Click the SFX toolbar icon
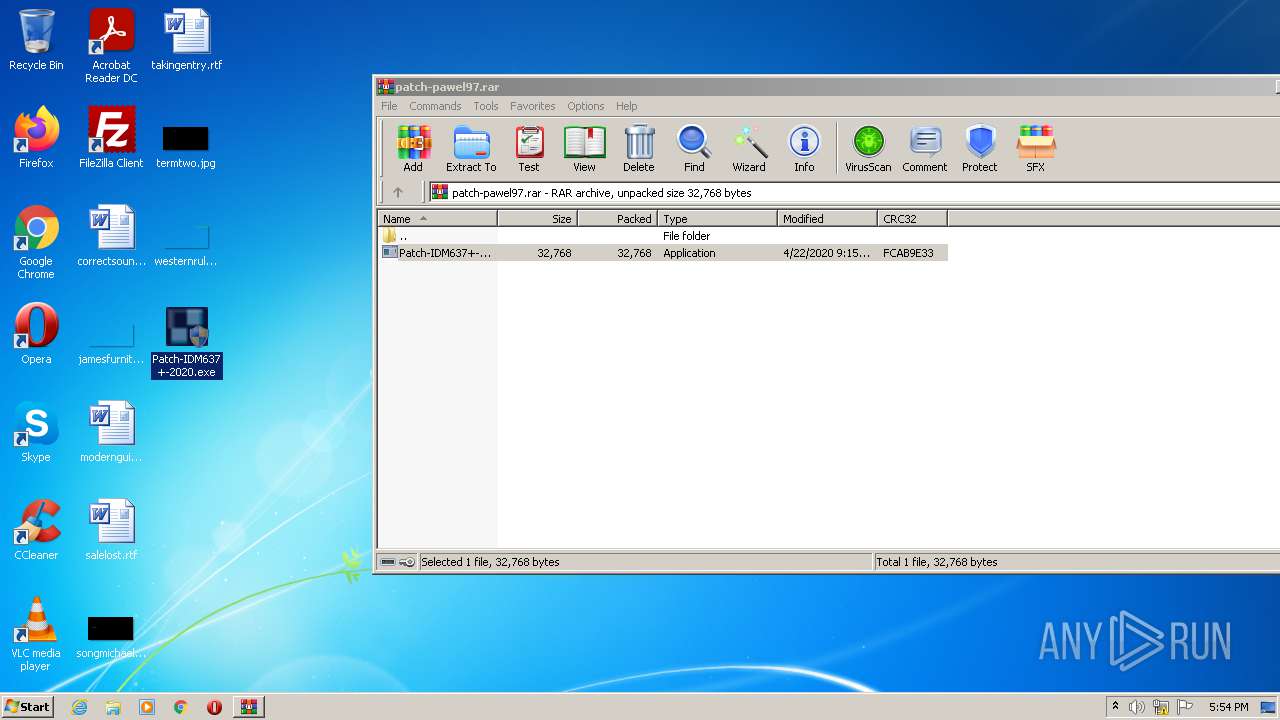This screenshot has width=1280, height=720. click(1036, 149)
